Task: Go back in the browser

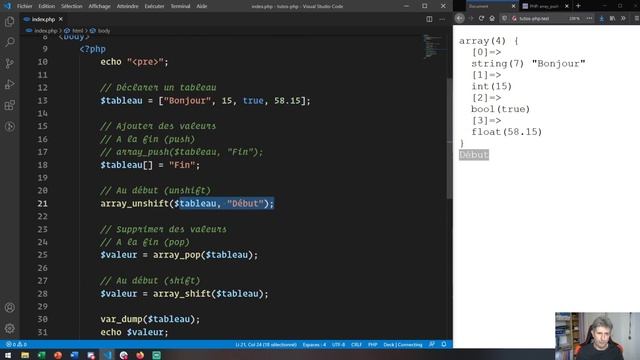Action: click(x=460, y=18)
